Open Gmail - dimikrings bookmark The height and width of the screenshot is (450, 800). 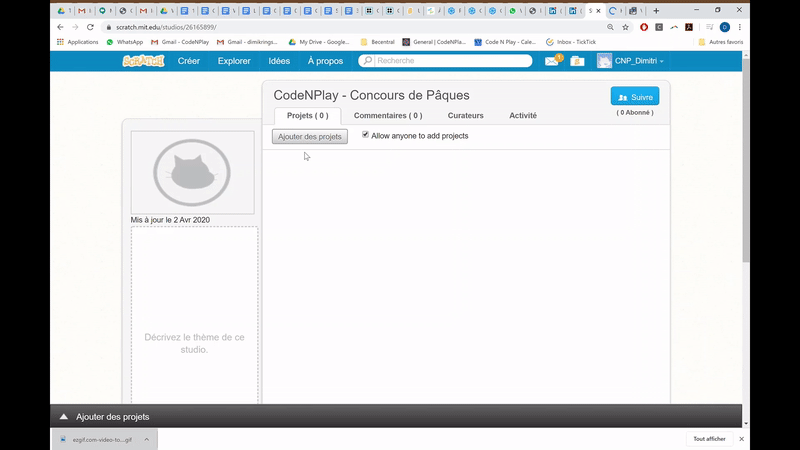247,42
